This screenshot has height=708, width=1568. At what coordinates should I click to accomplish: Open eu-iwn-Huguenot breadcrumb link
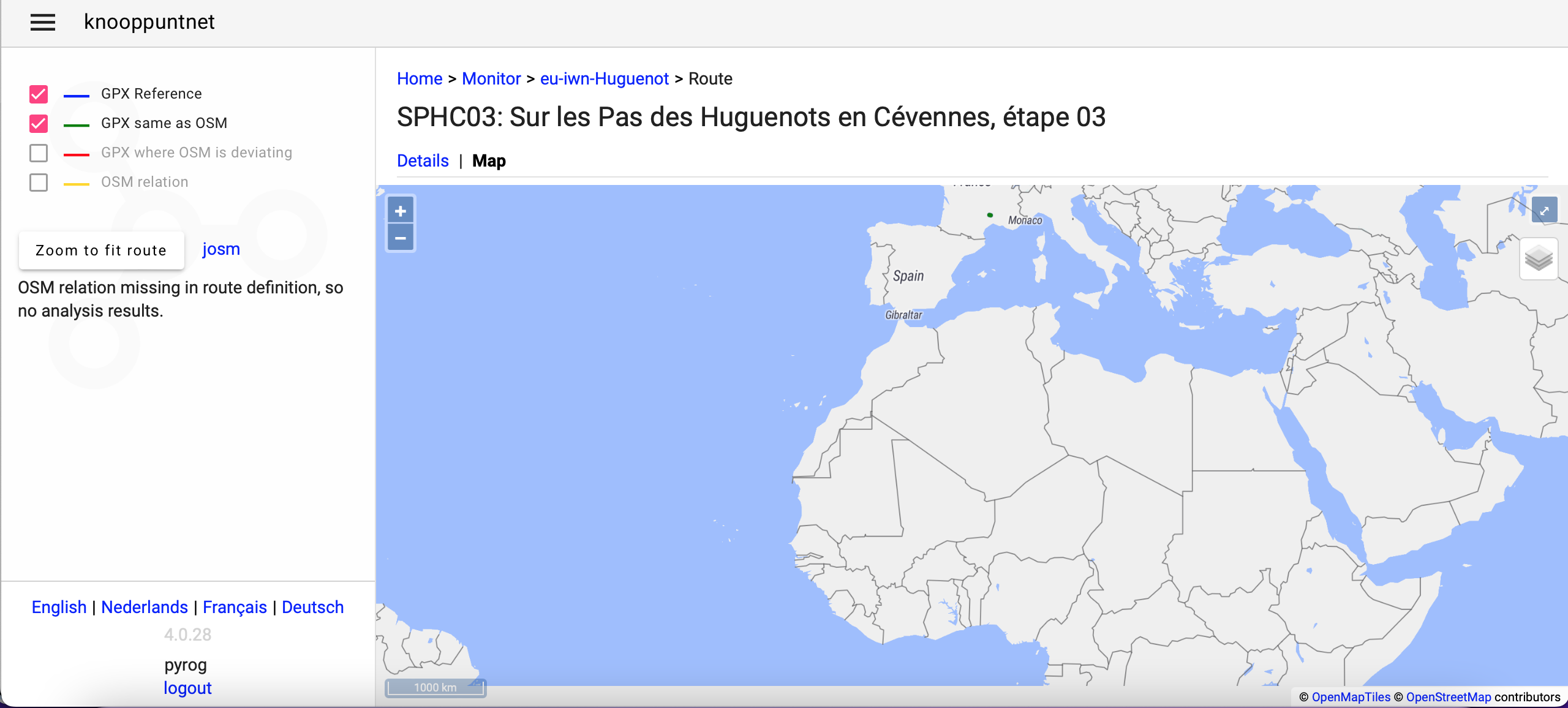coord(604,78)
